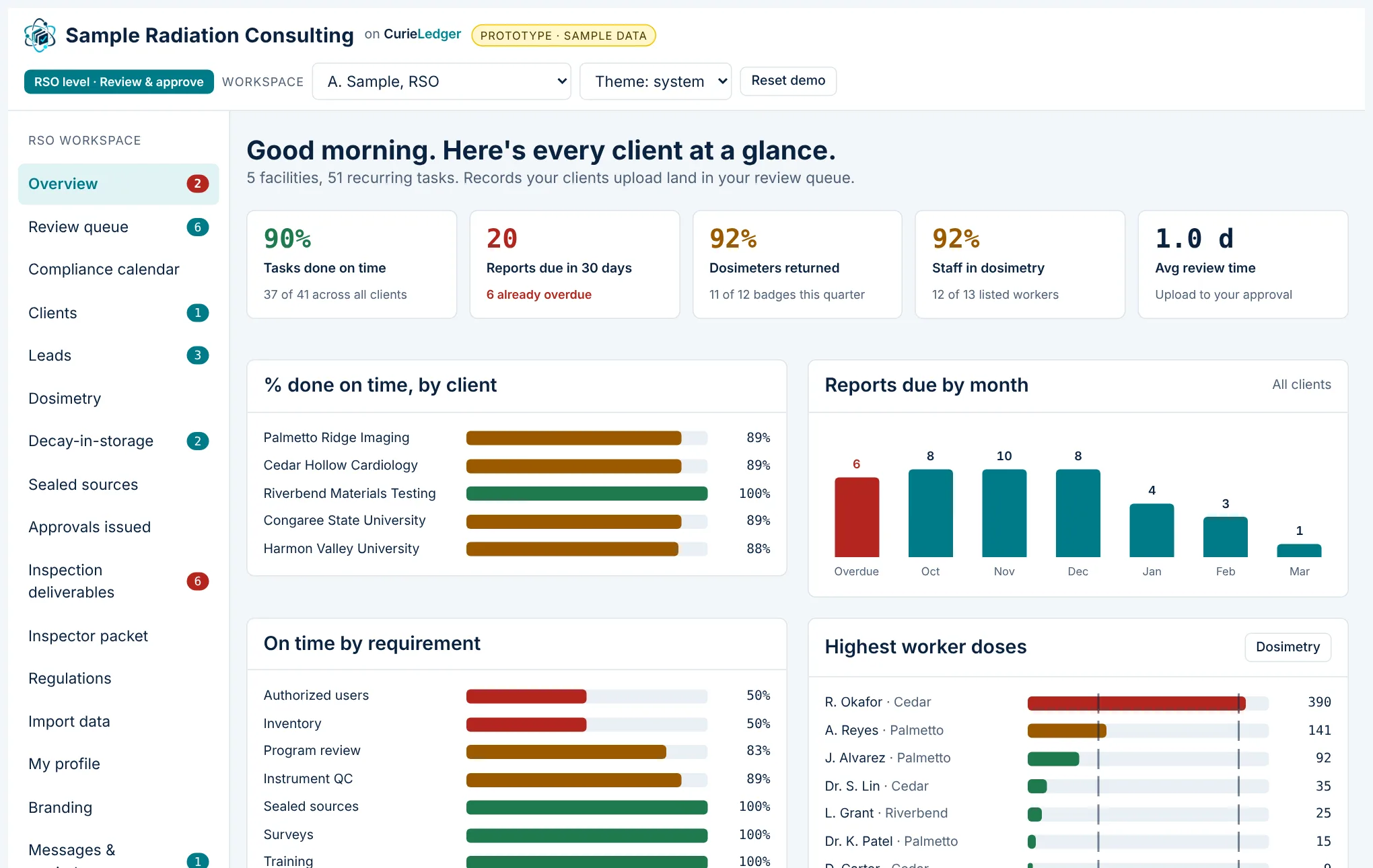Viewport: 1373px width, 868px height.
Task: Go to Compliance calendar
Action: (118, 269)
